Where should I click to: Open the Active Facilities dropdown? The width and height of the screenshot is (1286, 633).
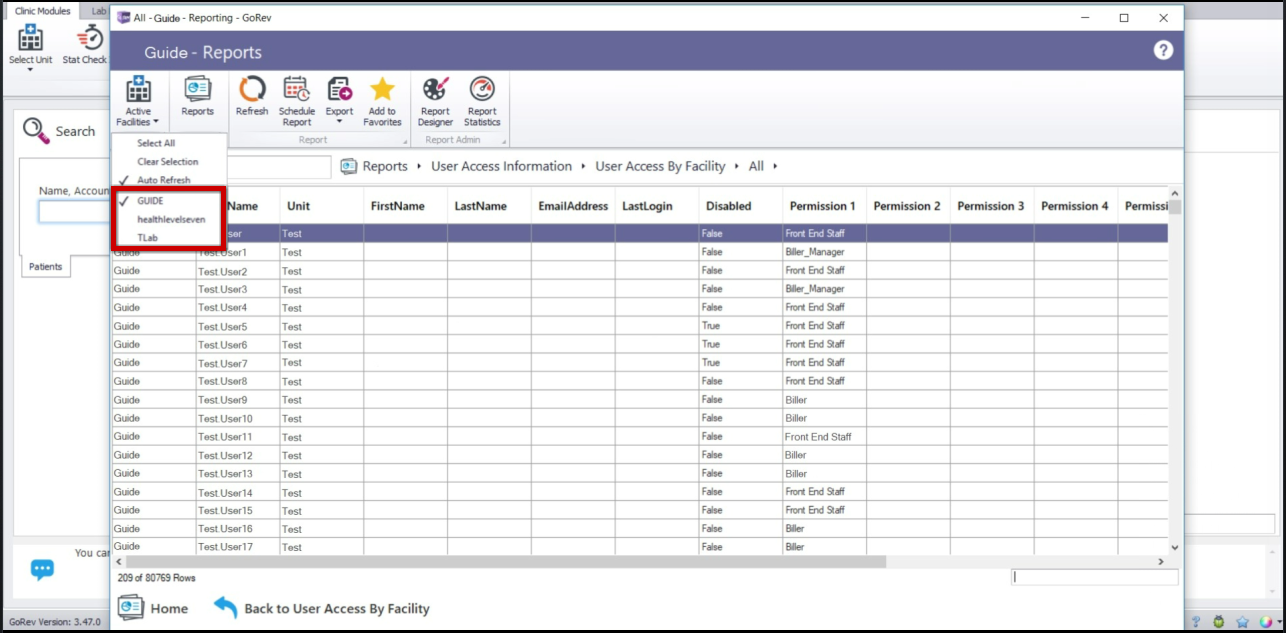click(x=138, y=102)
